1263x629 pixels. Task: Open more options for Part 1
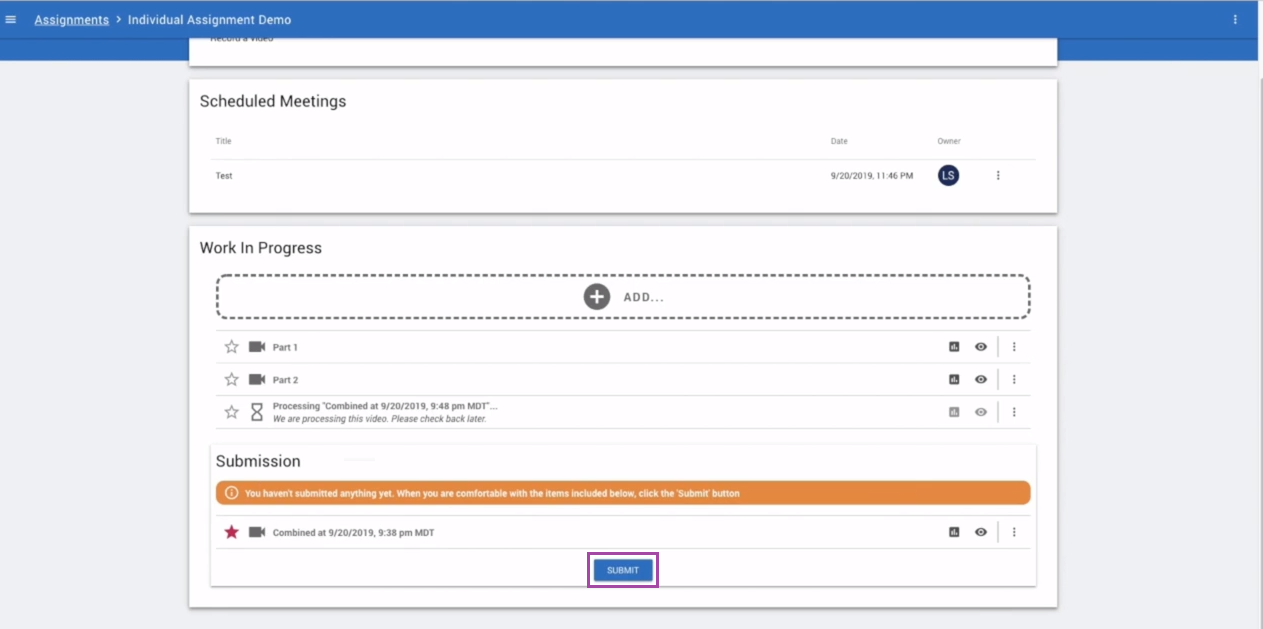(1014, 347)
